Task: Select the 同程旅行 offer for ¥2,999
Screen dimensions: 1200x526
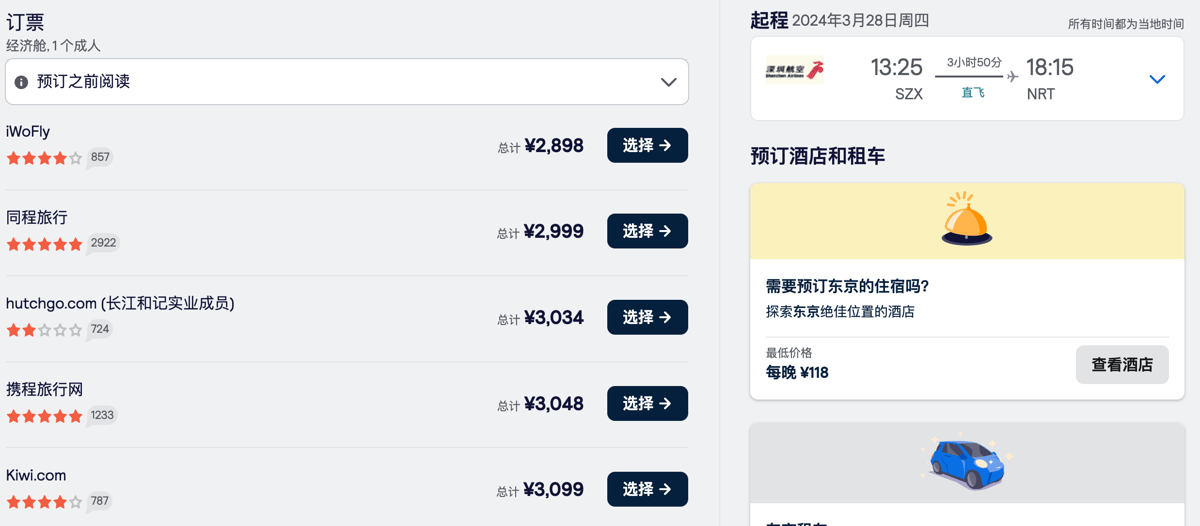Action: pyautogui.click(x=647, y=231)
